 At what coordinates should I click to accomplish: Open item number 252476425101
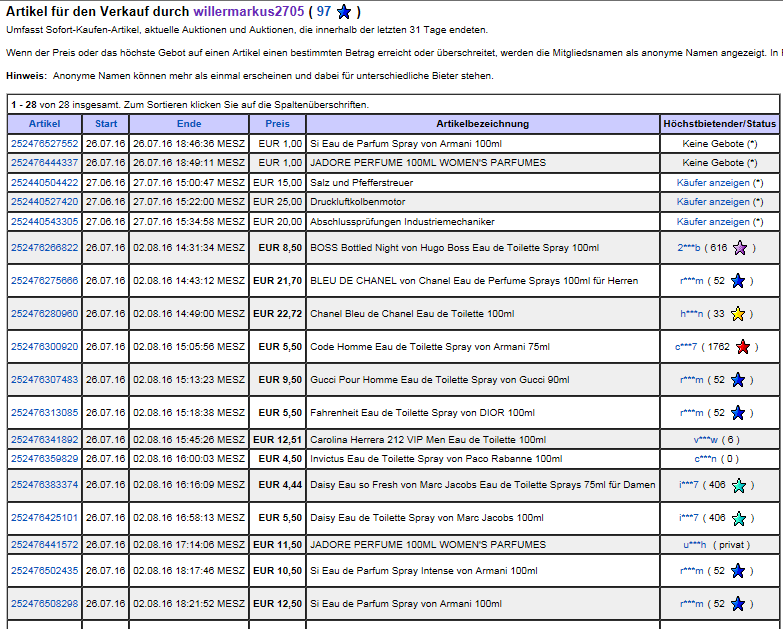44,518
